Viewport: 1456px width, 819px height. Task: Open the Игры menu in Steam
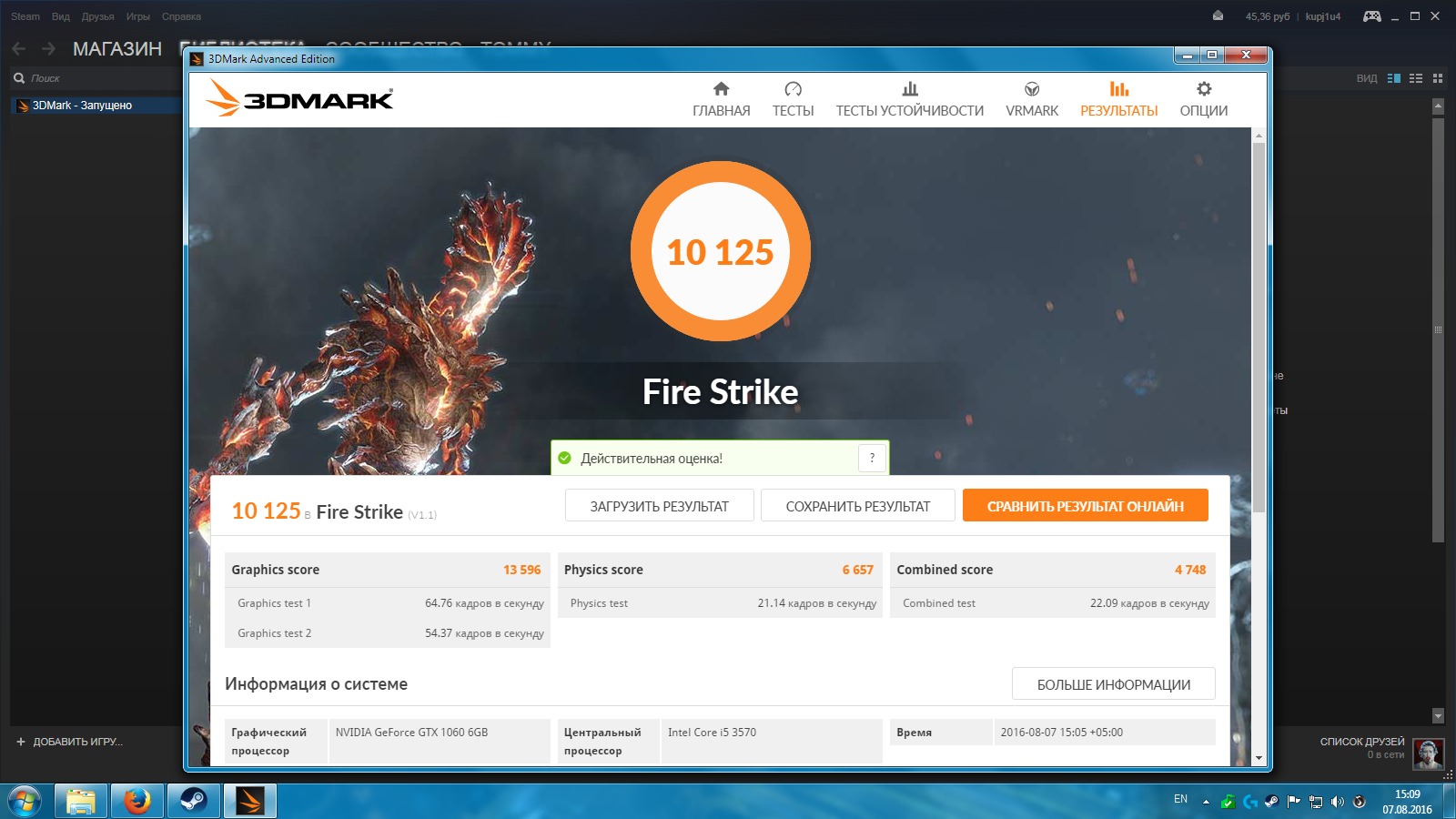138,16
